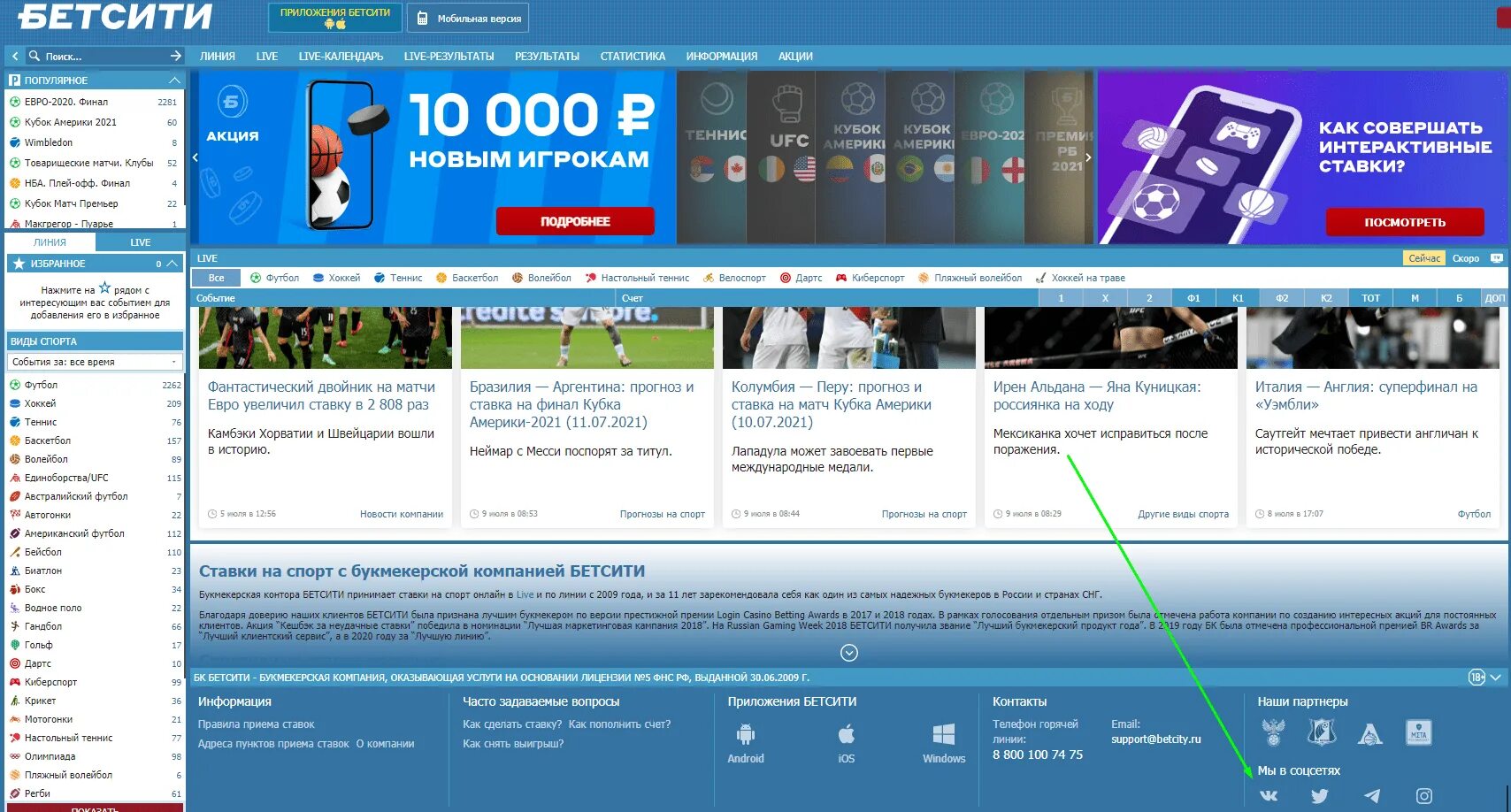Select Волейбол filter in LIVE bar
The image size is (1511, 812).
541,278
